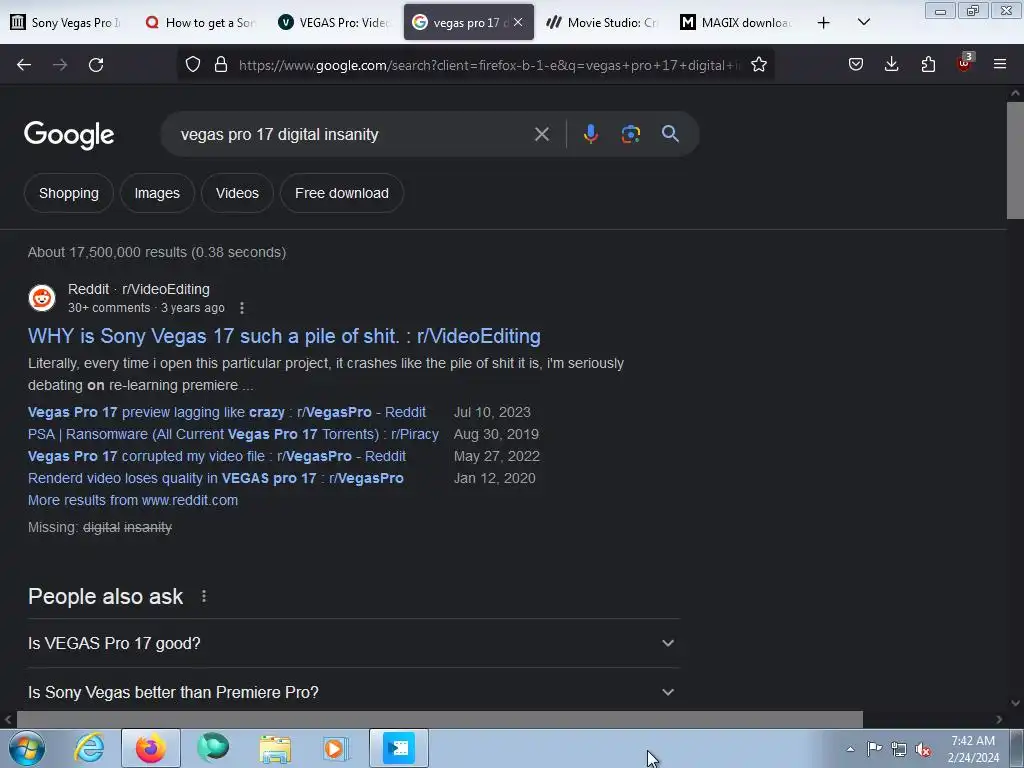
Task: Reload the current page
Action: [96, 65]
